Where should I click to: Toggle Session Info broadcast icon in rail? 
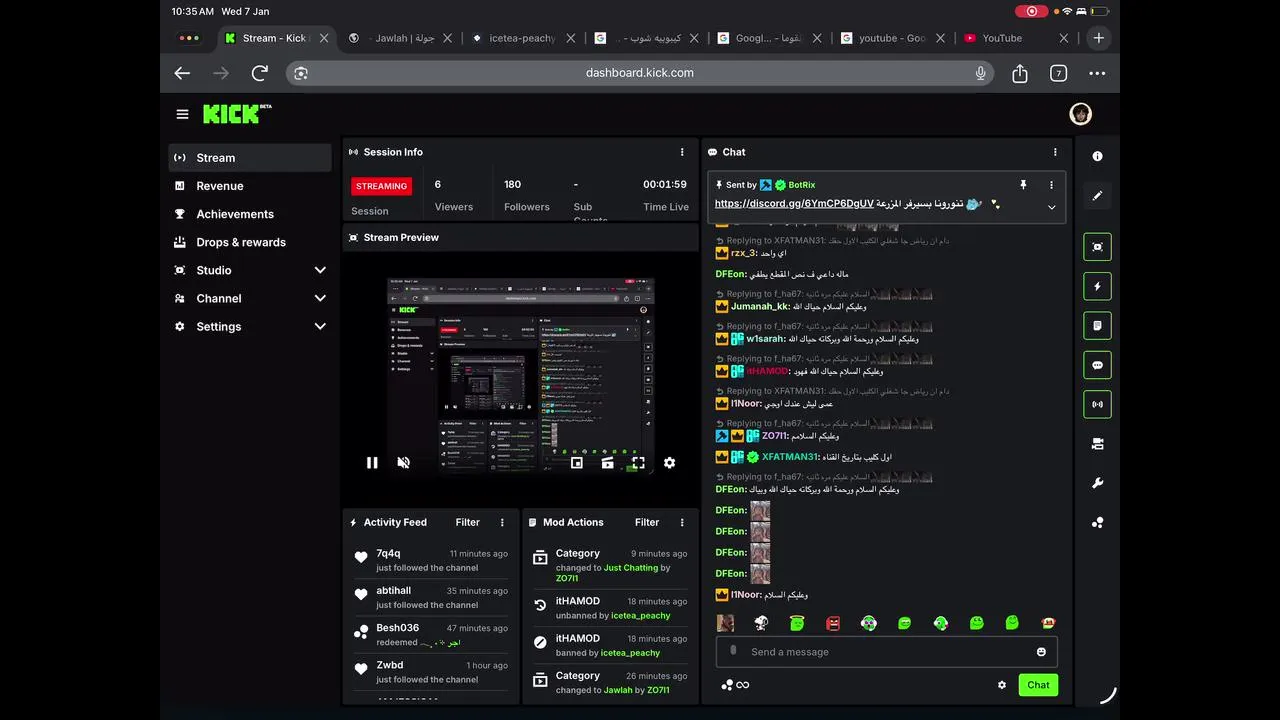[1097, 405]
